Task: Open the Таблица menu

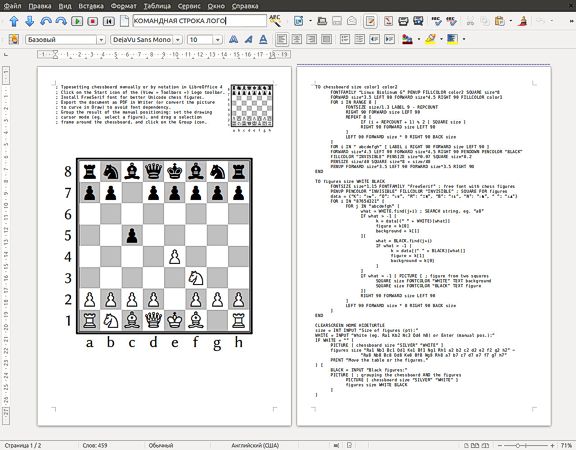Action: click(157, 6)
